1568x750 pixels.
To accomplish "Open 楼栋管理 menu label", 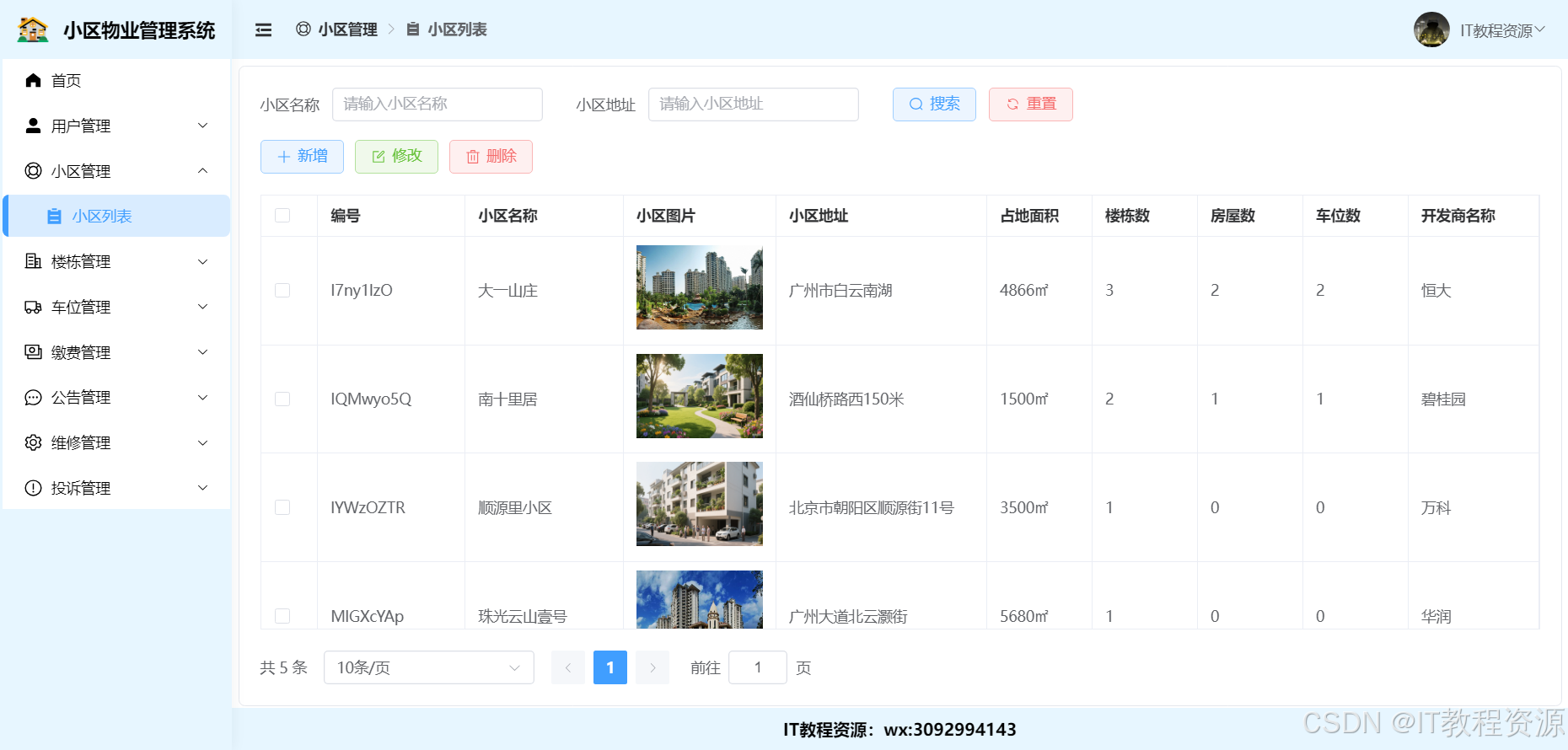I will [81, 262].
